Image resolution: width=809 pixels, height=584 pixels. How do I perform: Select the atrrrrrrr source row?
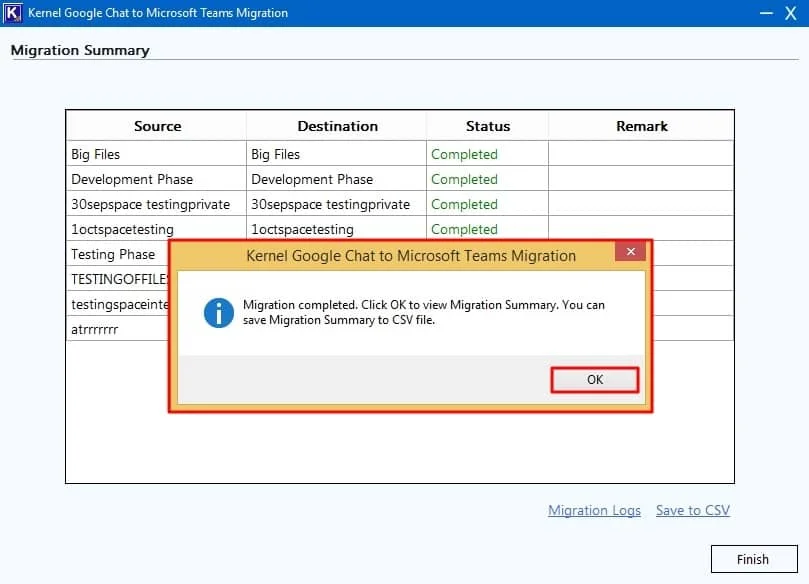pos(118,329)
